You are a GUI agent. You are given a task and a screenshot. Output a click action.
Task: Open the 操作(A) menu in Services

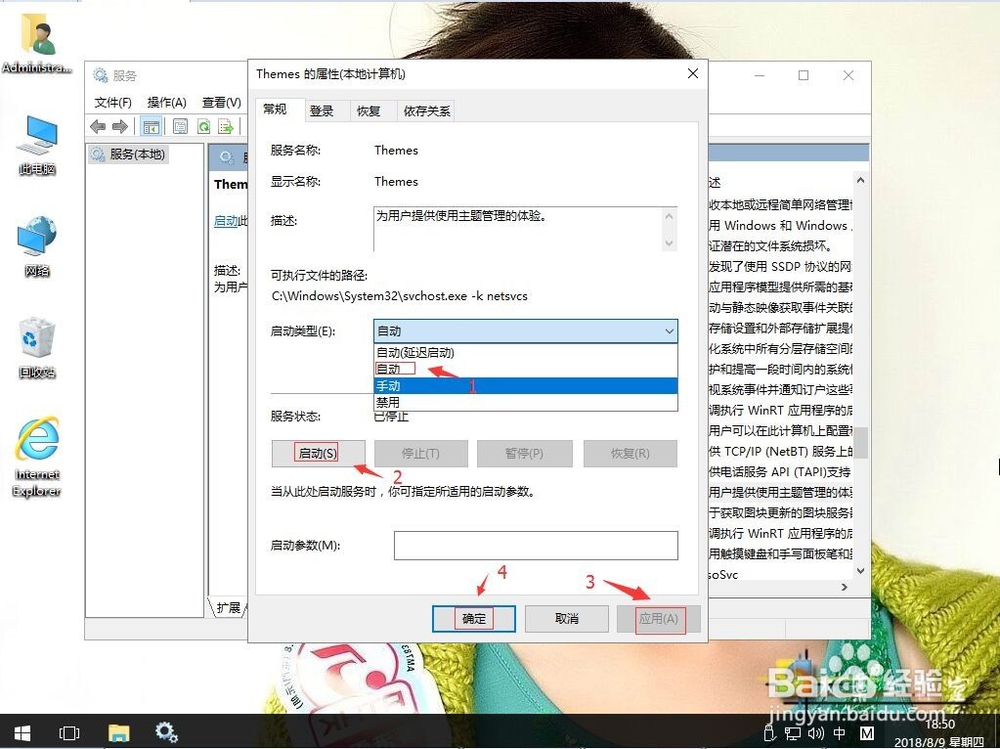[x=166, y=103]
